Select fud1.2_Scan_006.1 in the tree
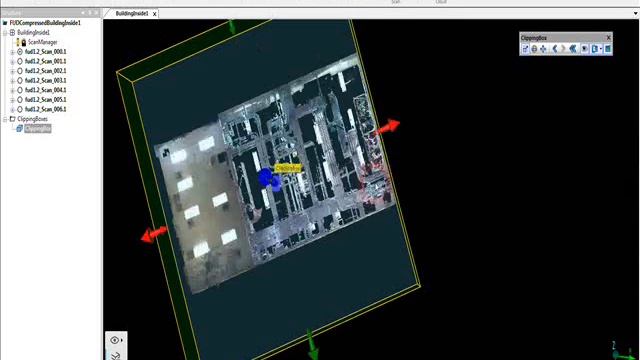Viewport: 640px width, 360px height. [x=45, y=109]
